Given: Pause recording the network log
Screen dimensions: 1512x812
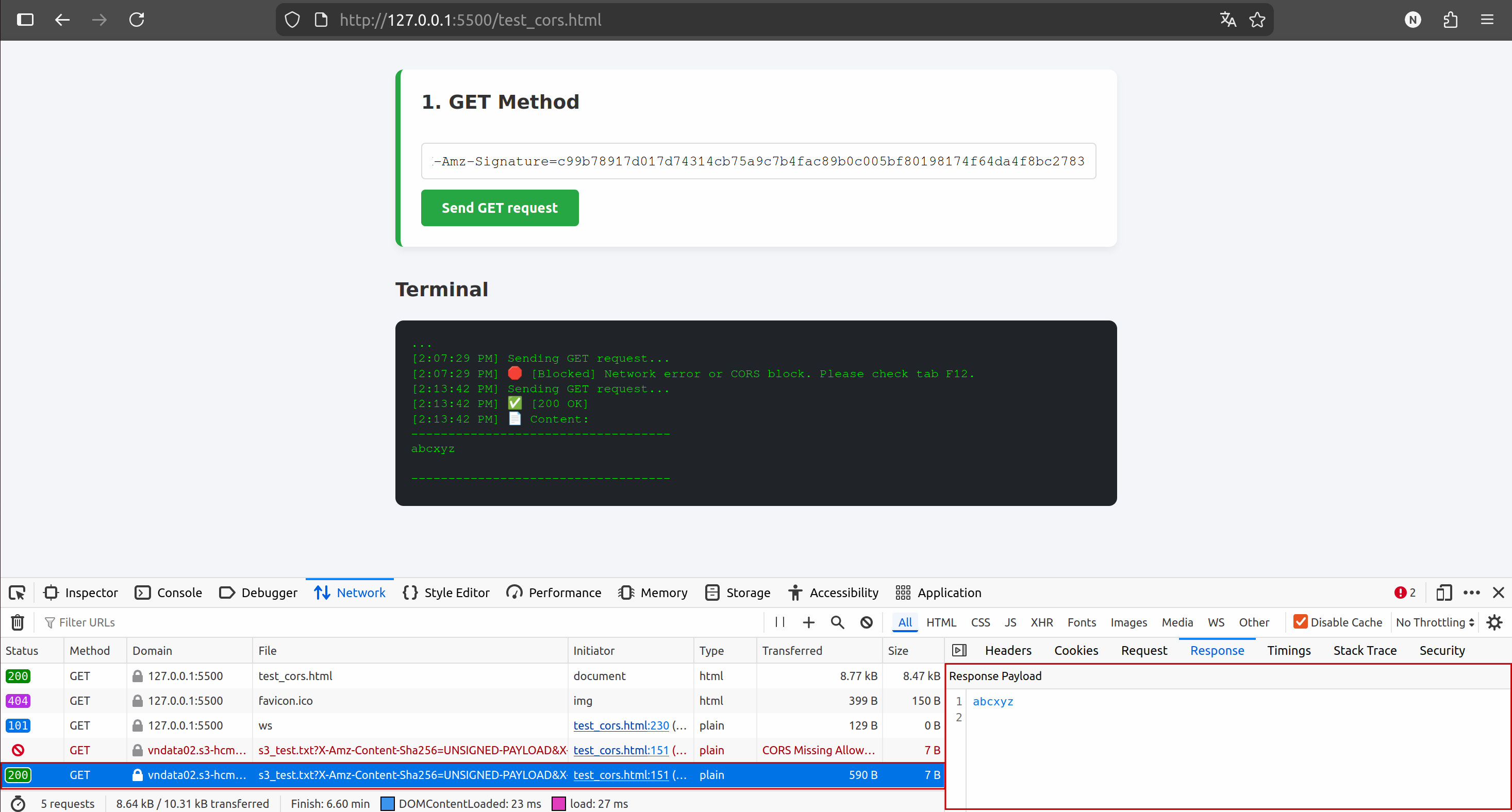Looking at the screenshot, I should pos(779,622).
